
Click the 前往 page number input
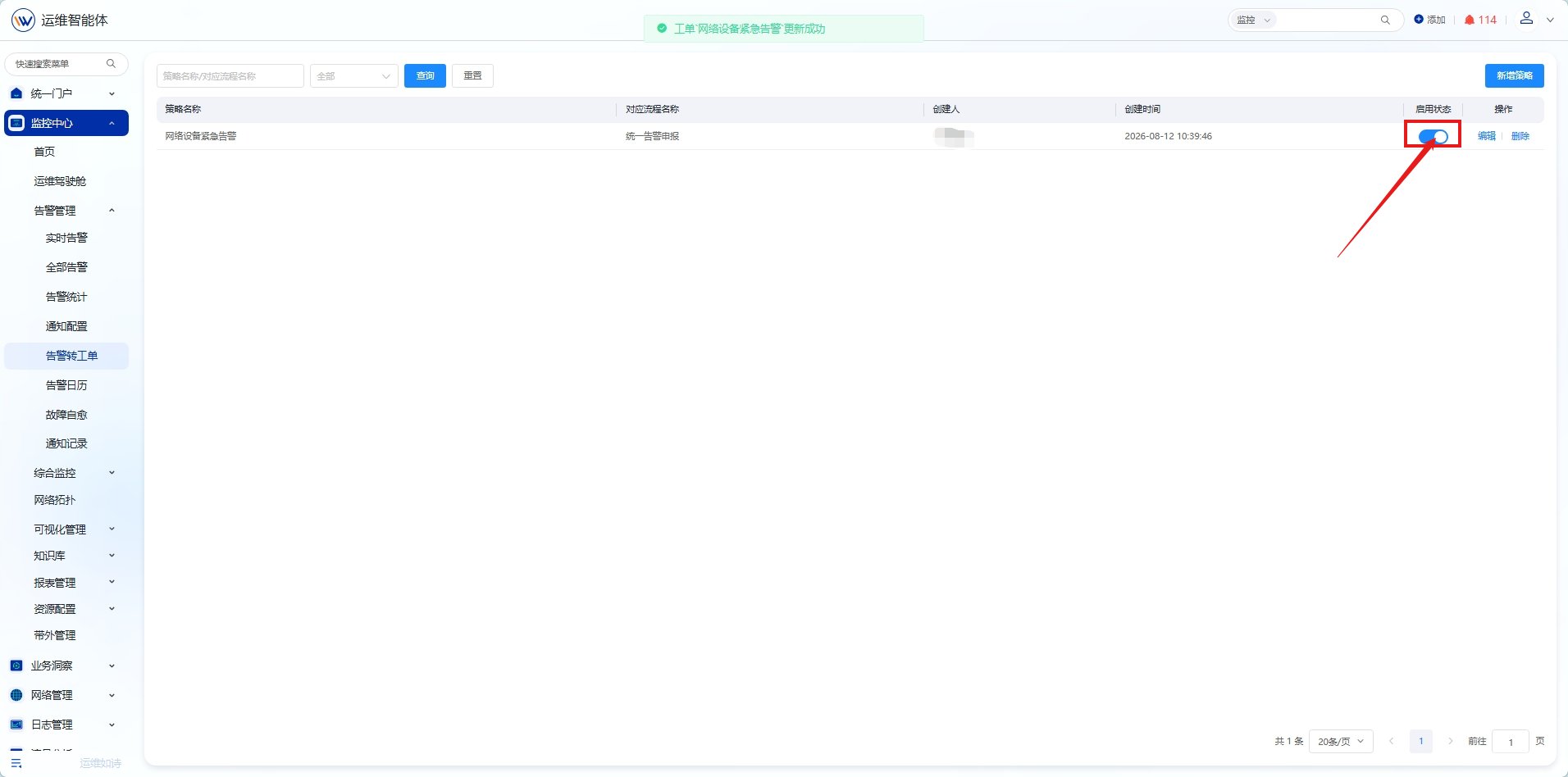click(x=1511, y=742)
